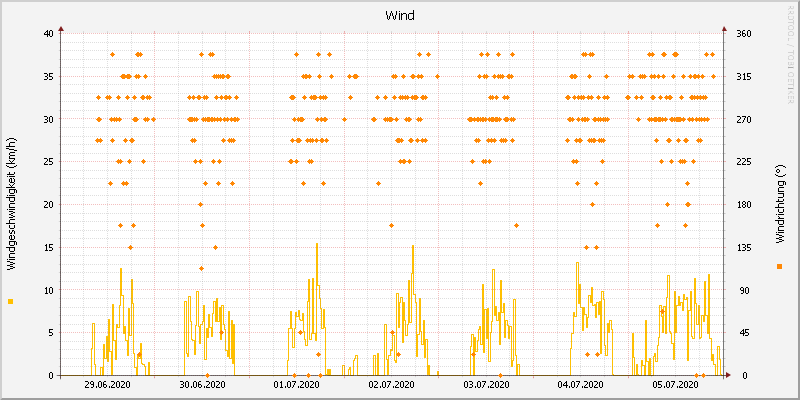Select the 02.07.2020 date label

pos(391,384)
